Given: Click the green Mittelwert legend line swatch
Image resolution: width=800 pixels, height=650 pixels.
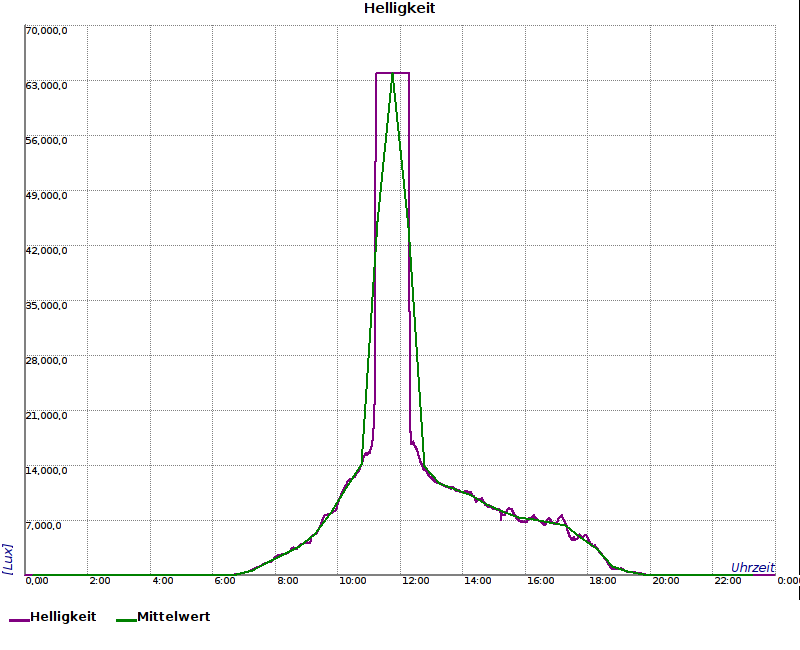Looking at the screenshot, I should point(126,620).
